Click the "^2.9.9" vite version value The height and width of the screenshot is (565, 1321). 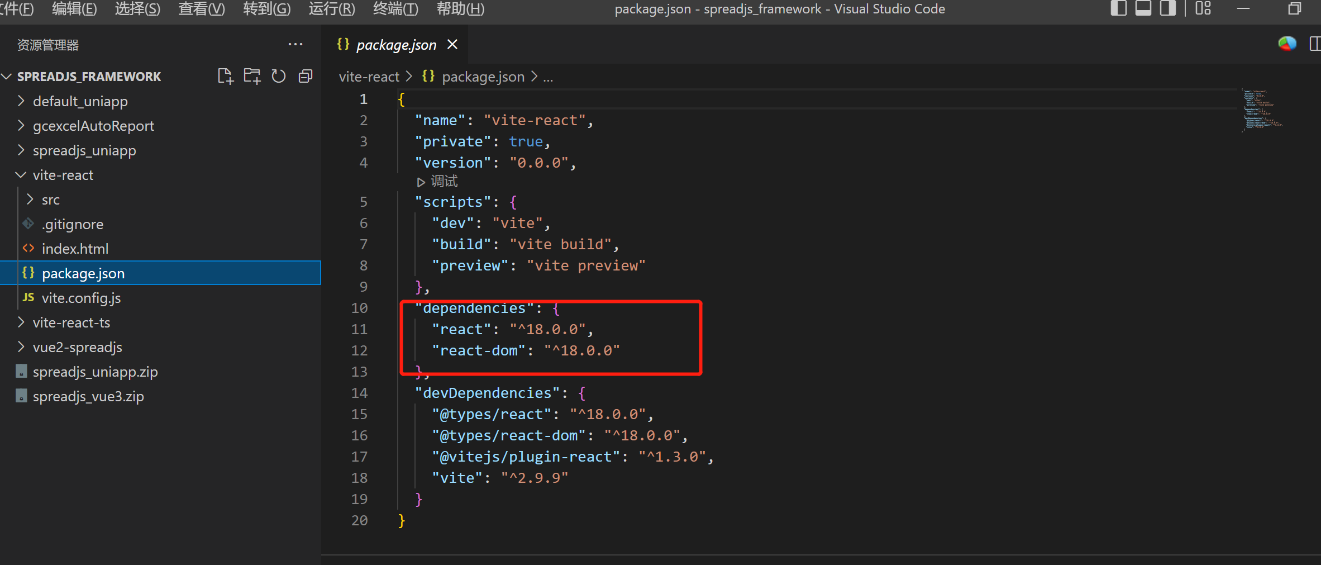click(x=534, y=478)
